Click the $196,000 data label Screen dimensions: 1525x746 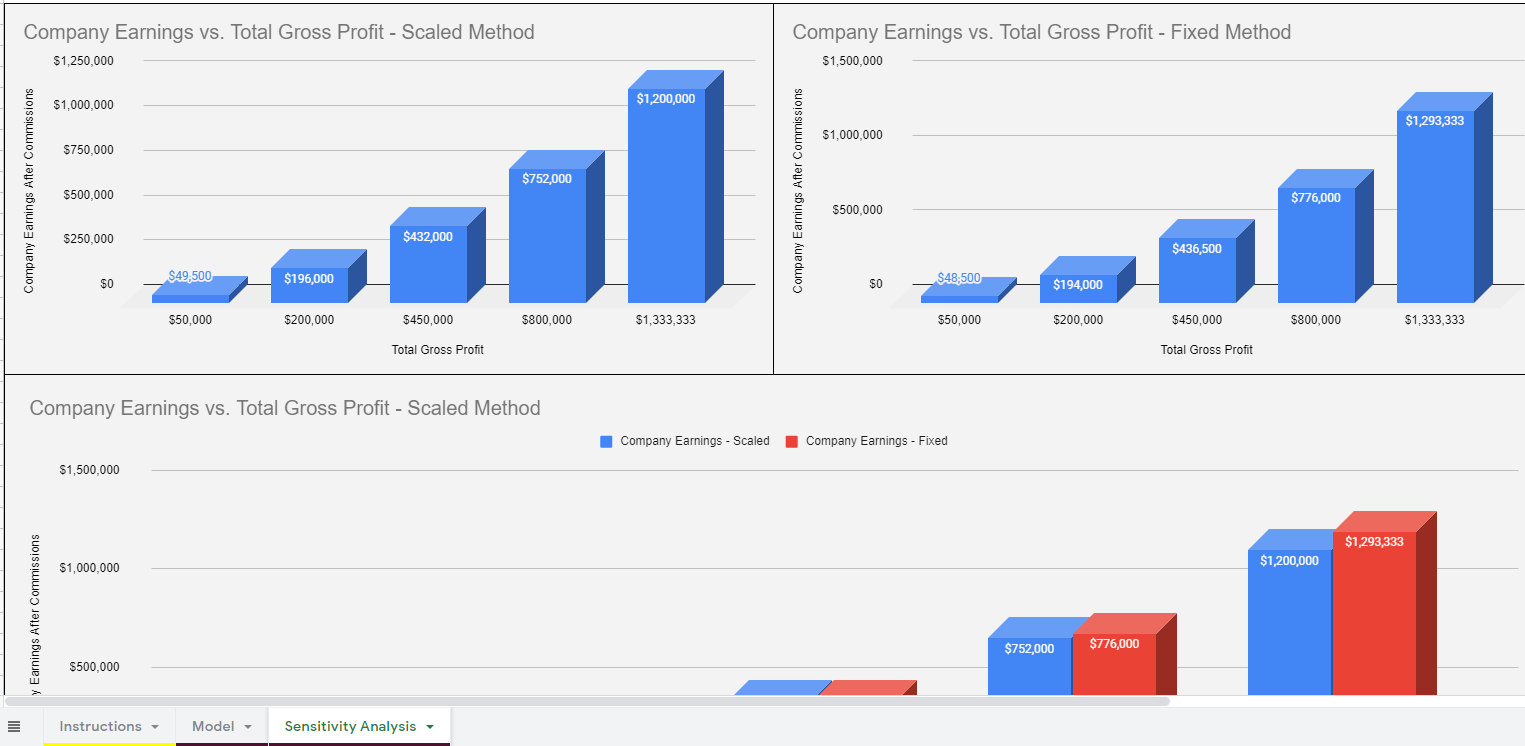(309, 279)
